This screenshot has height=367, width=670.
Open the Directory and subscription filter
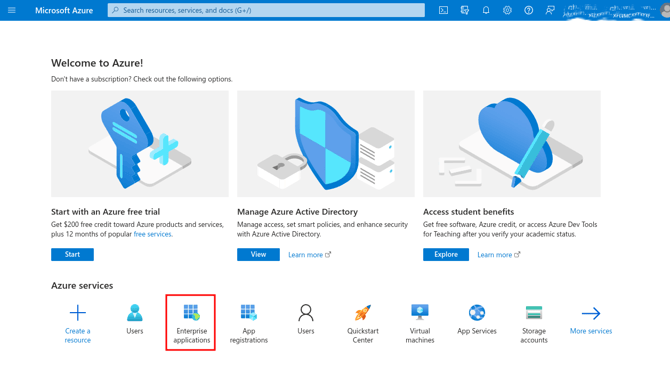coord(464,10)
